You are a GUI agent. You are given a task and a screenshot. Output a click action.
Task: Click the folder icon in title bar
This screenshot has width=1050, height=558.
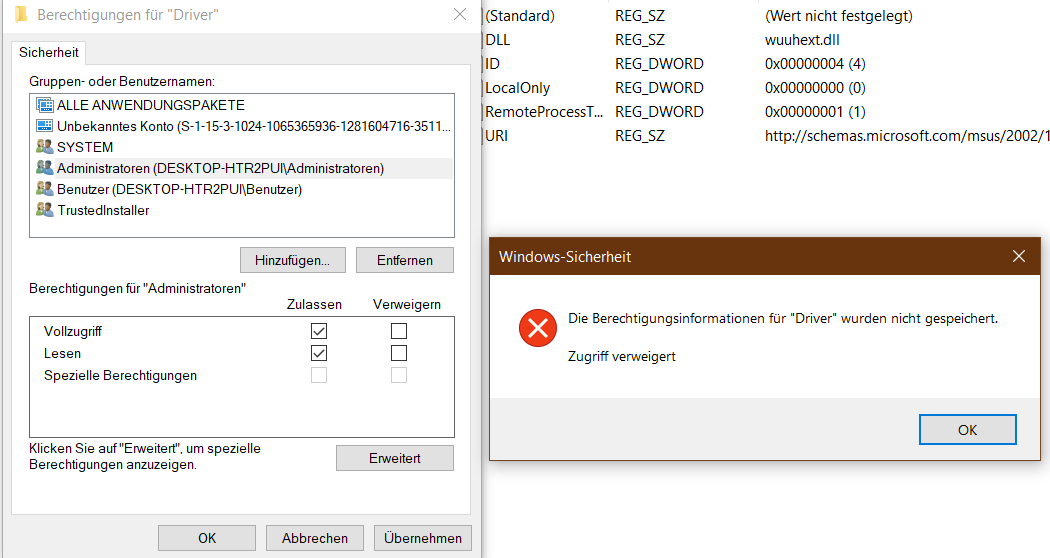20,15
